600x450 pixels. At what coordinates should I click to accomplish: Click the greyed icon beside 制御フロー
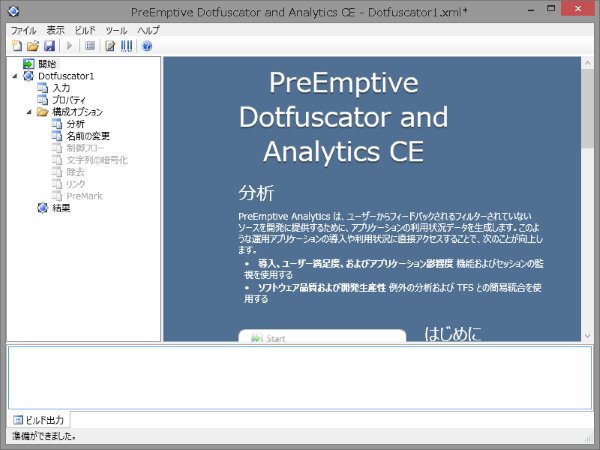pos(57,148)
